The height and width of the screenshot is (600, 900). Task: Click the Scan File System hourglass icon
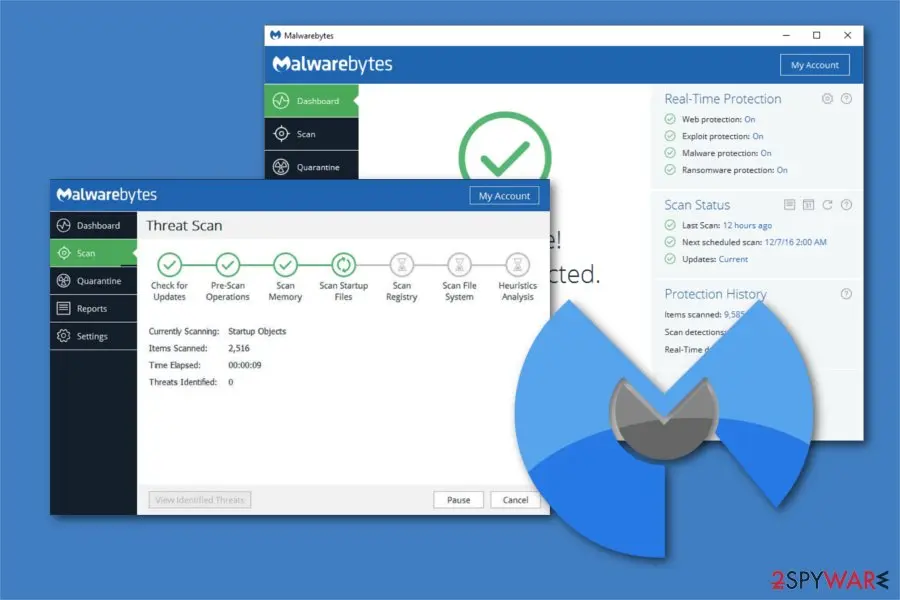click(x=459, y=265)
